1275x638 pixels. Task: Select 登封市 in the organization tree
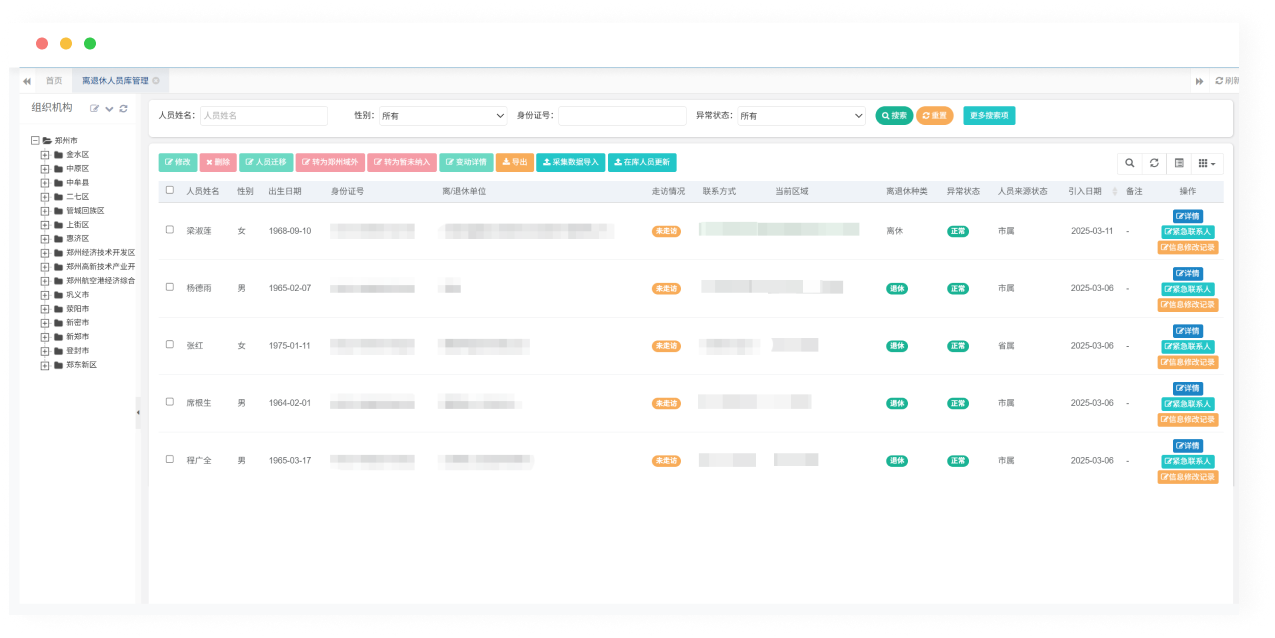(x=77, y=351)
